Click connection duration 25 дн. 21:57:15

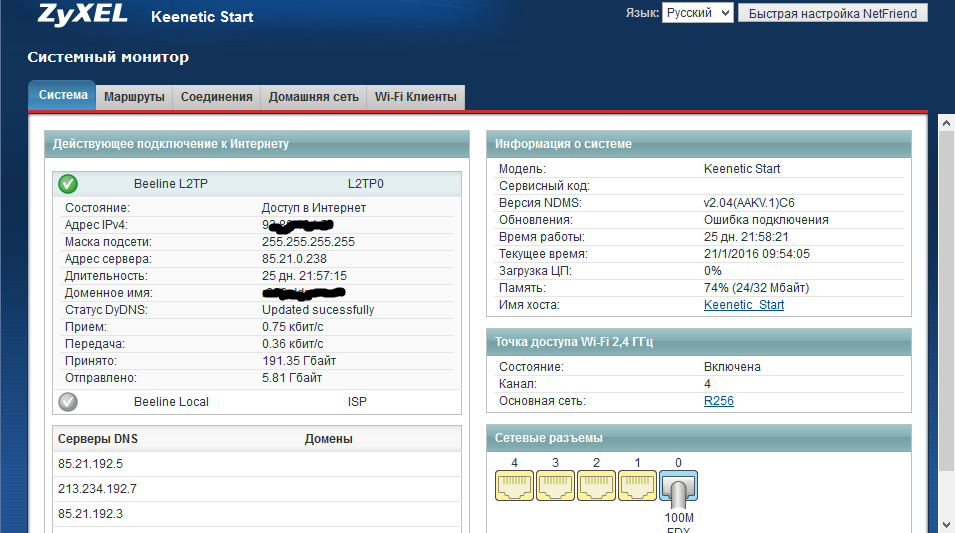pos(305,276)
